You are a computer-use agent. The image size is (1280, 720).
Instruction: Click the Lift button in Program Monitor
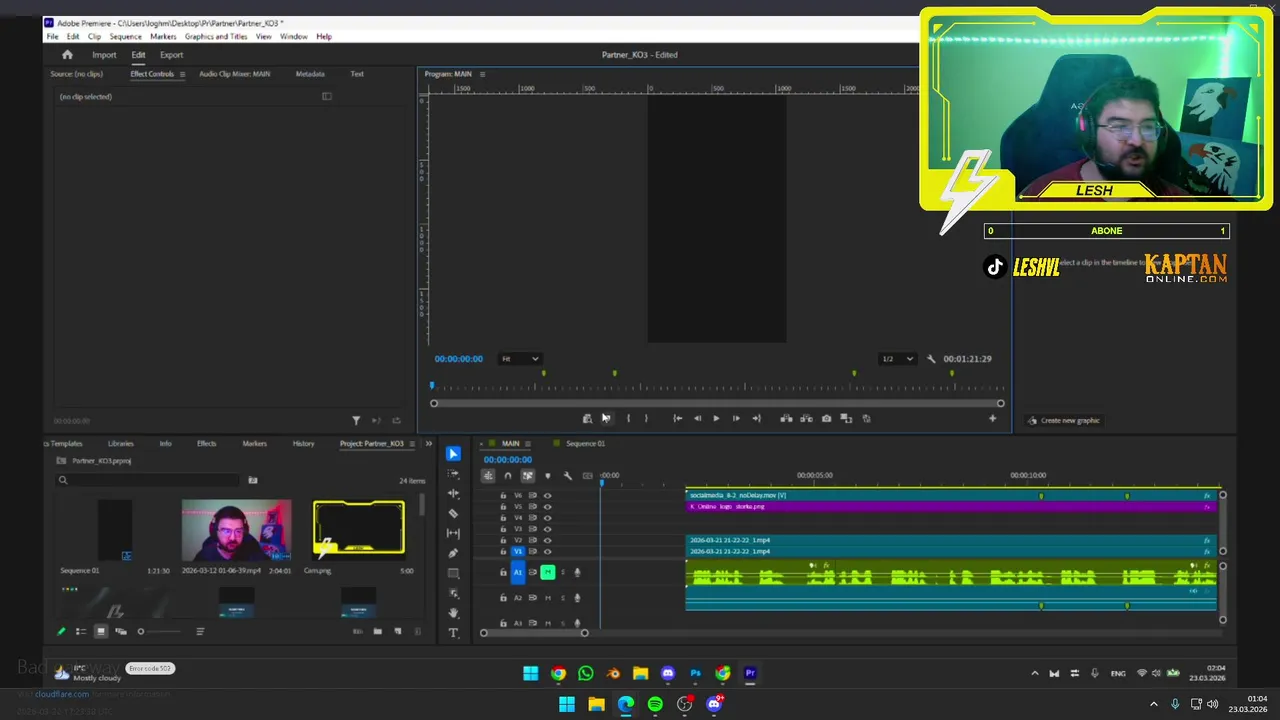point(786,419)
